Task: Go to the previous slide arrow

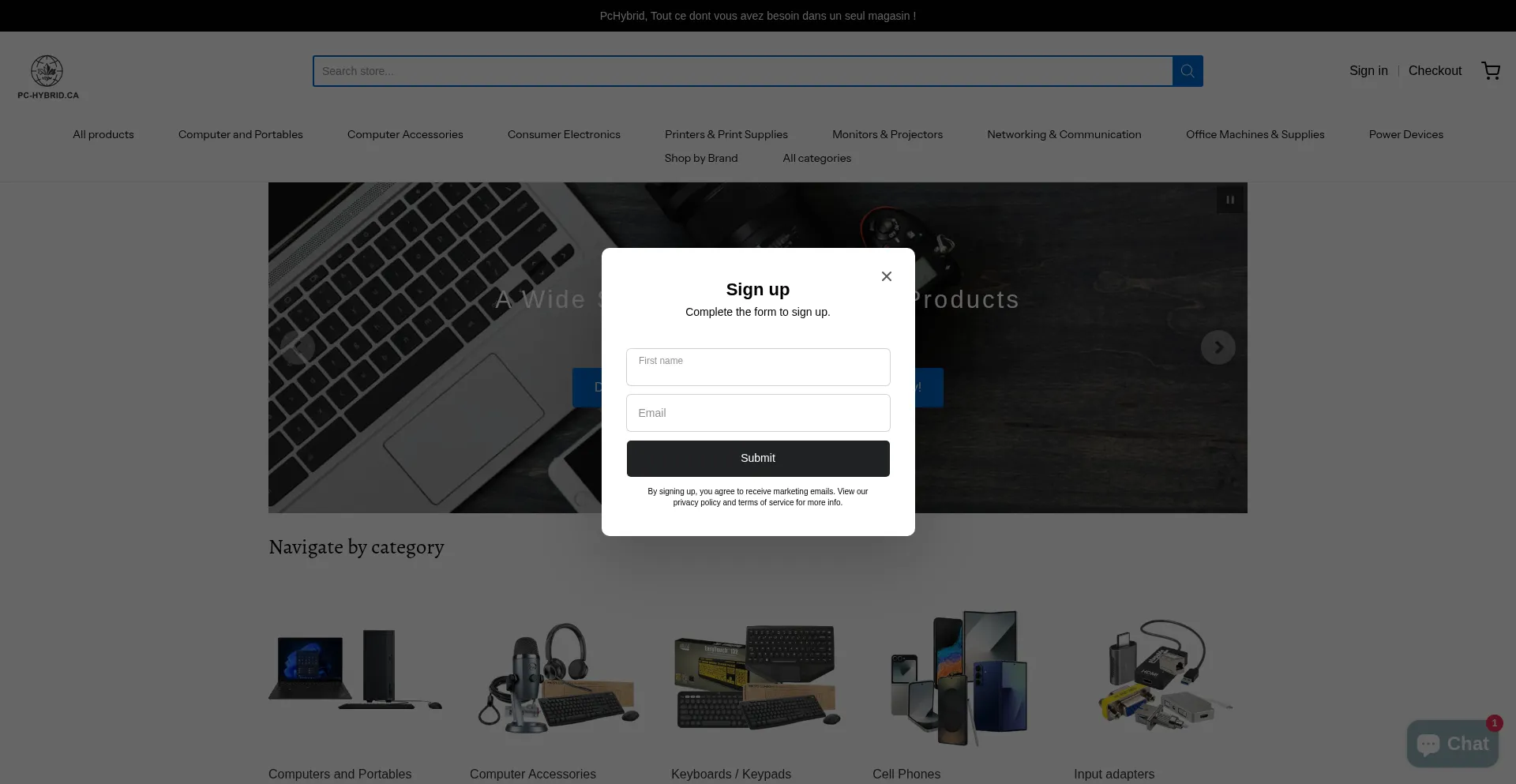Action: [298, 347]
